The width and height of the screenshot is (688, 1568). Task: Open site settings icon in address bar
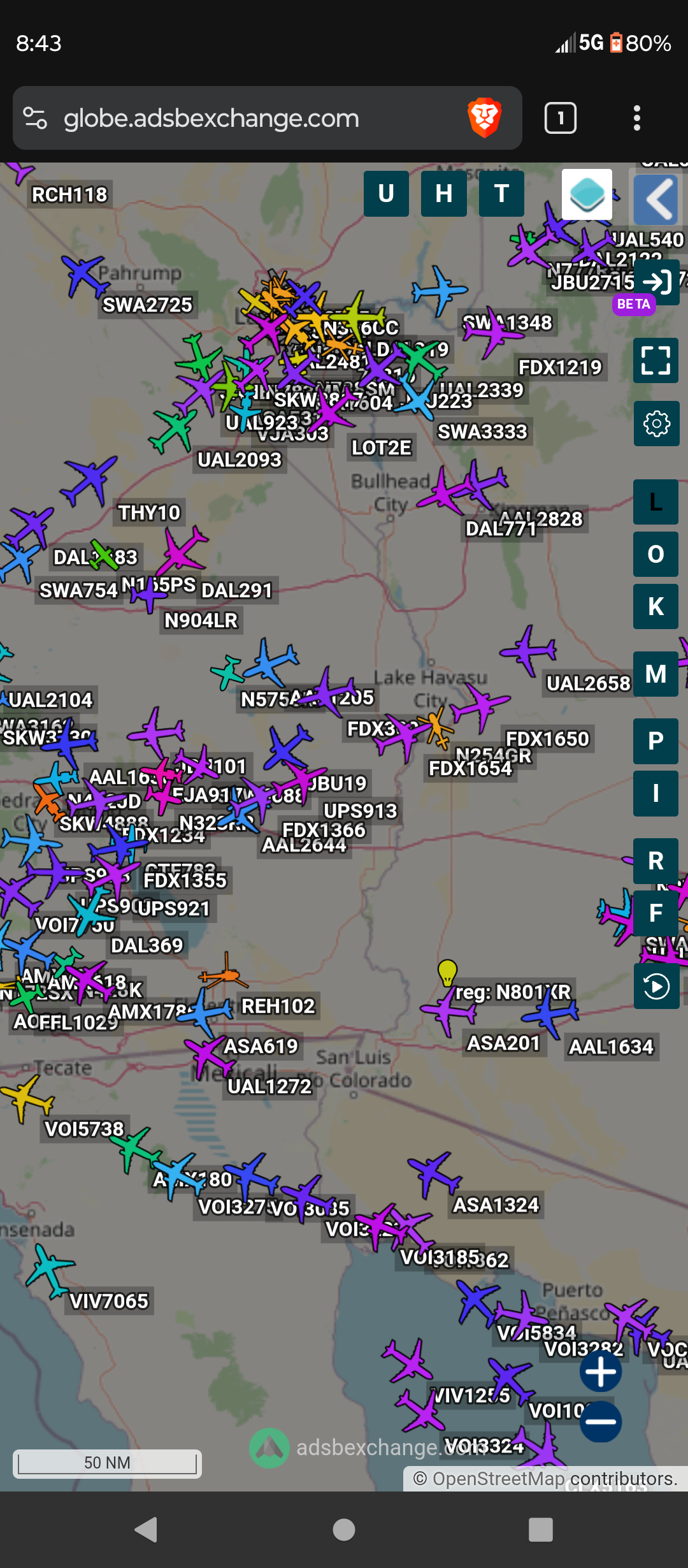click(x=35, y=118)
